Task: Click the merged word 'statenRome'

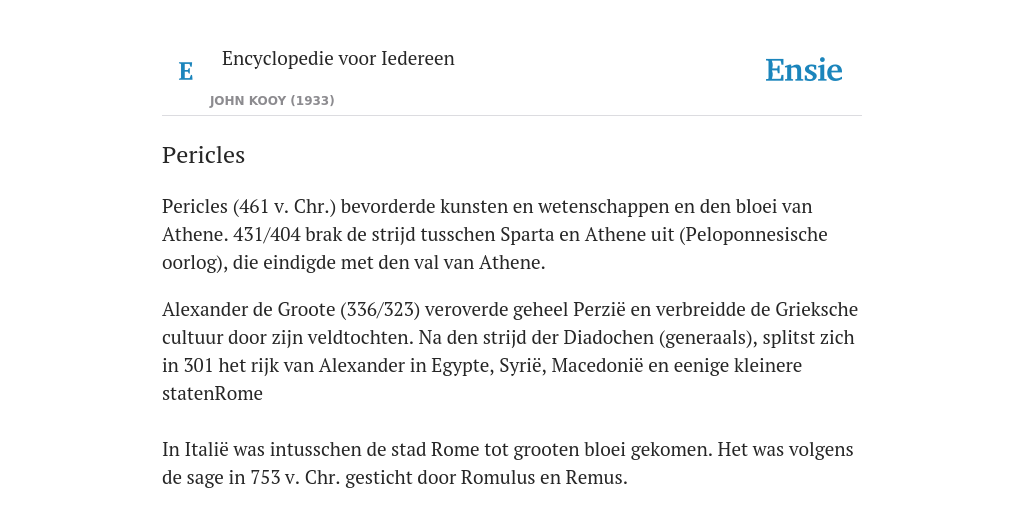Action: 212,394
